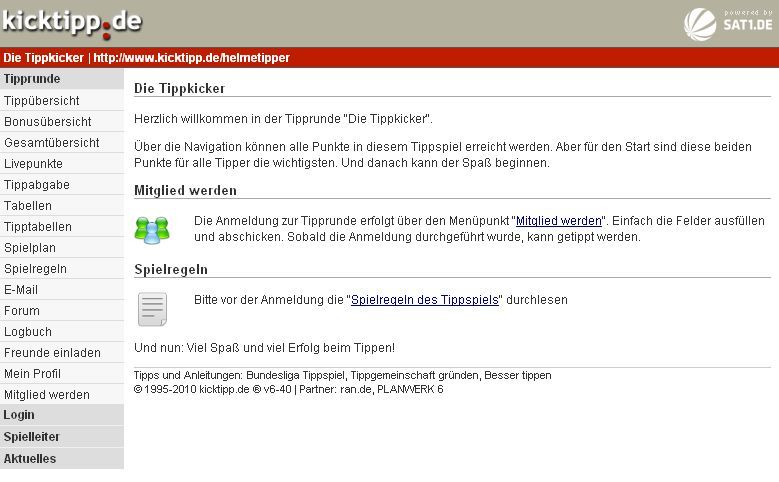779x482 pixels.
Task: Open Tippübersicht in sidebar
Action: click(x=42, y=101)
